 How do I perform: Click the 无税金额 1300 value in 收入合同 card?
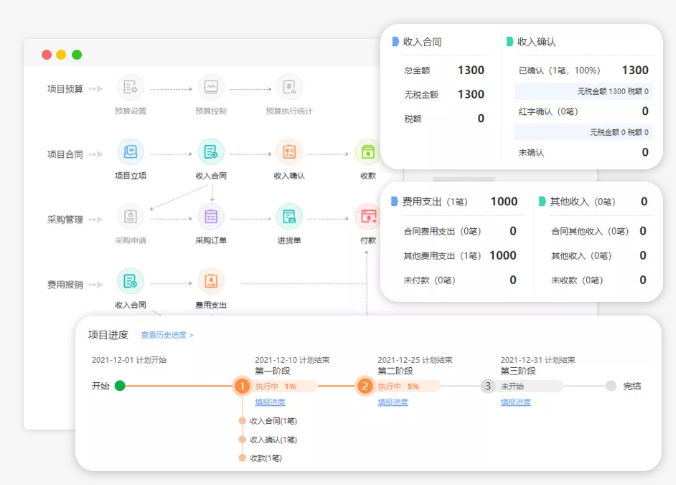[x=471, y=94]
